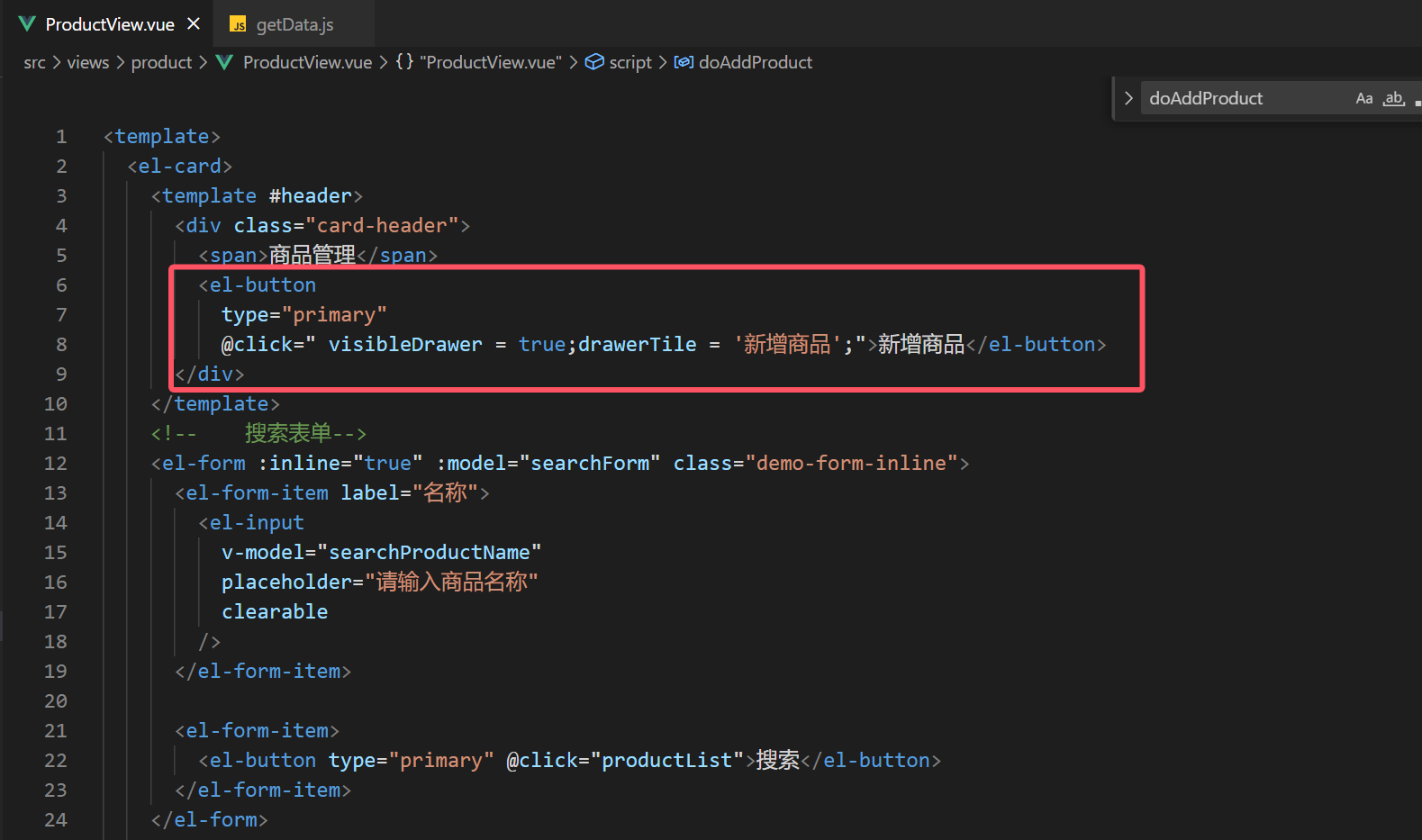This screenshot has height=840, width=1422.
Task: Click "searchProductName" on line 15
Action: pos(430,553)
